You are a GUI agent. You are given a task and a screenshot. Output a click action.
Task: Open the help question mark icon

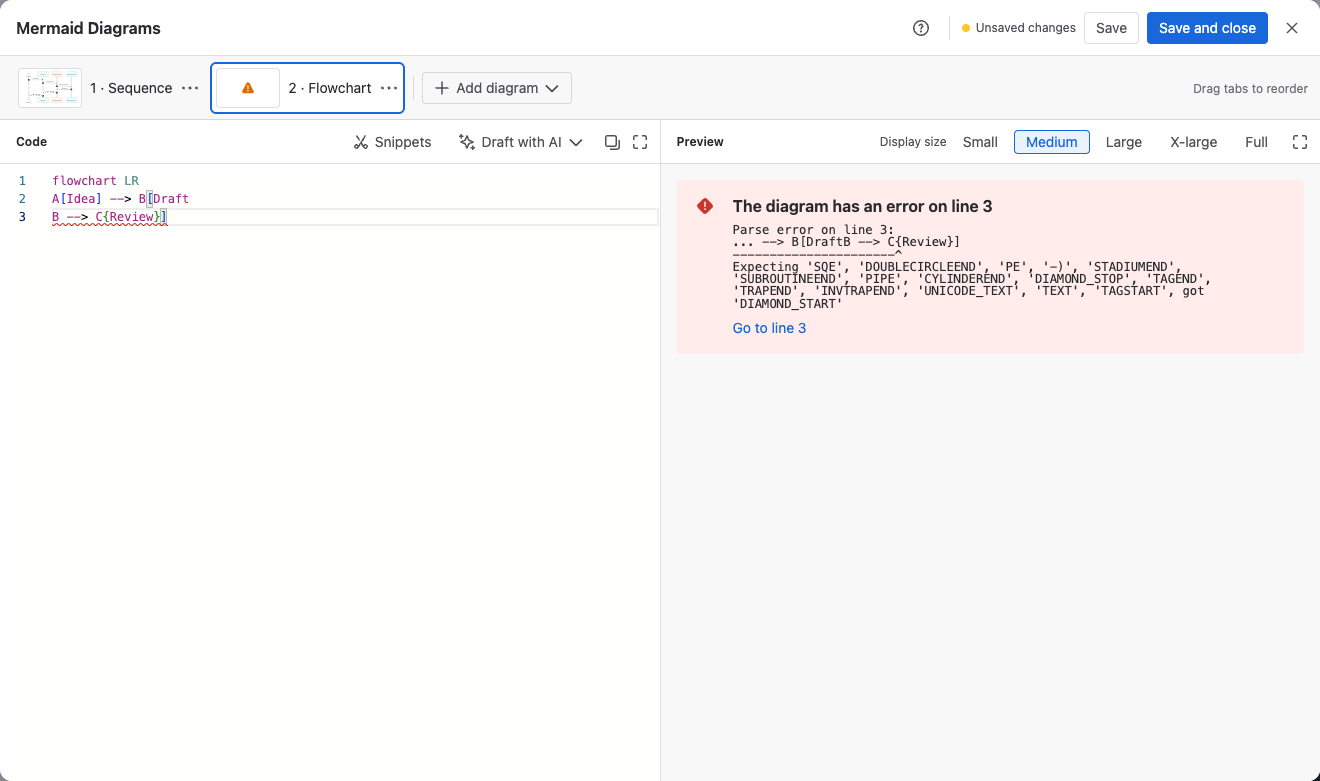pos(921,28)
